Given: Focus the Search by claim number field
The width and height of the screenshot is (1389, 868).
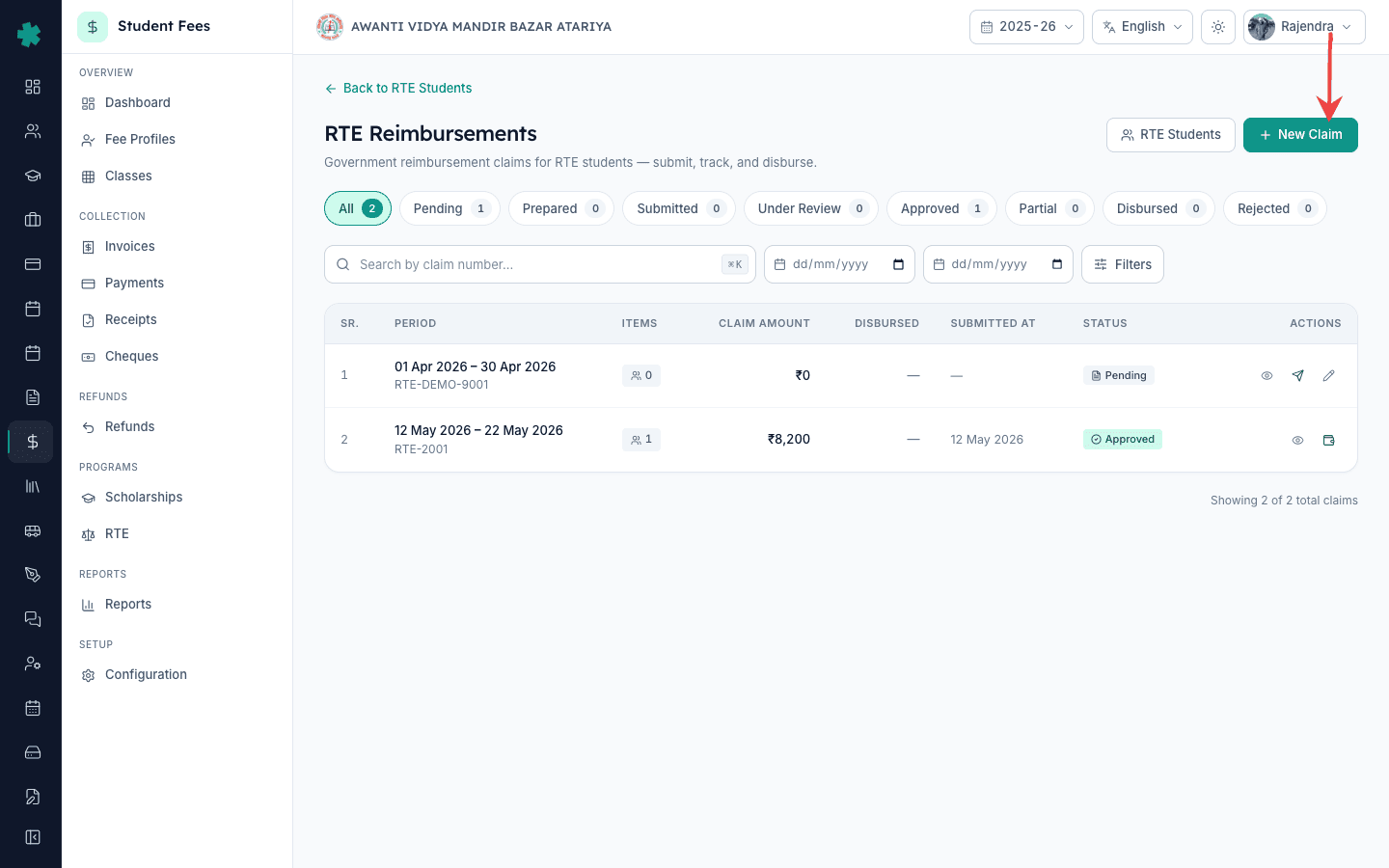Looking at the screenshot, I should [540, 264].
